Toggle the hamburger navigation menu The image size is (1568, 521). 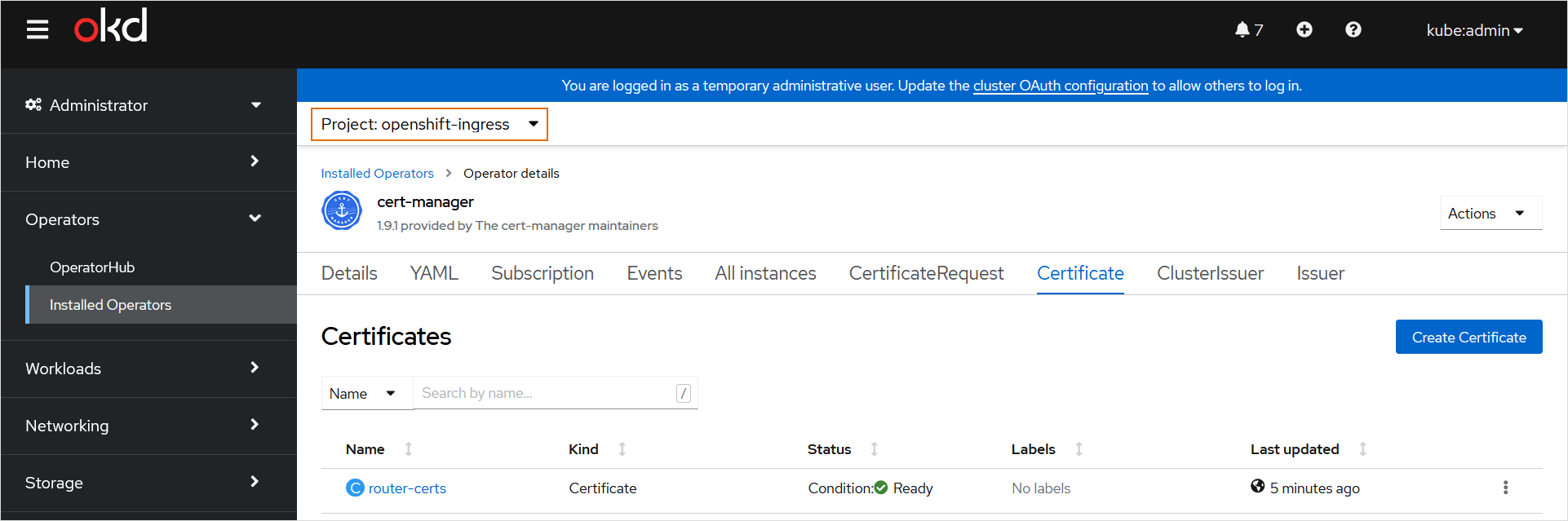click(x=38, y=30)
